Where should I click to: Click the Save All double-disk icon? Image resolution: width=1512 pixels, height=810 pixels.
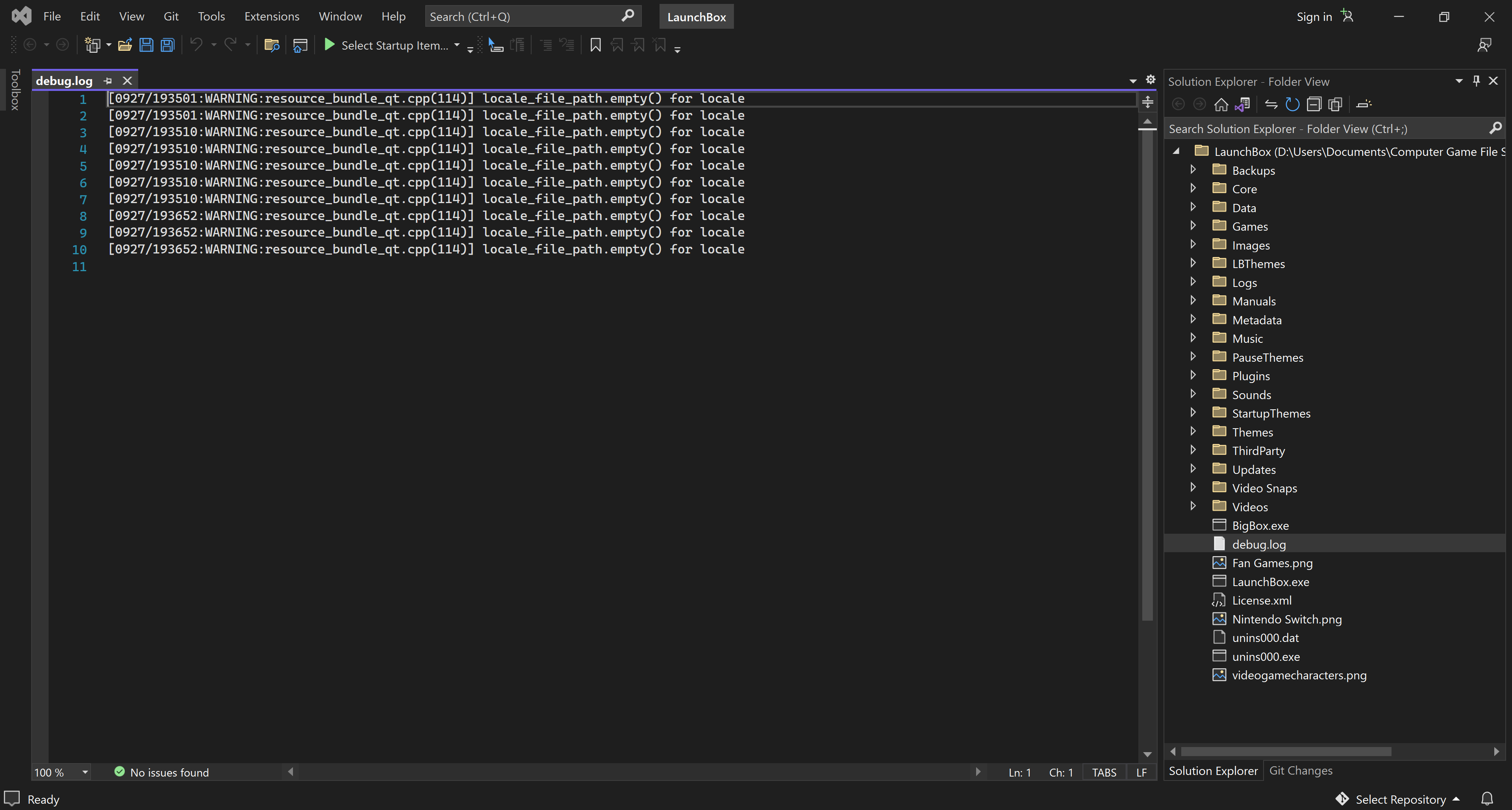pyautogui.click(x=168, y=45)
